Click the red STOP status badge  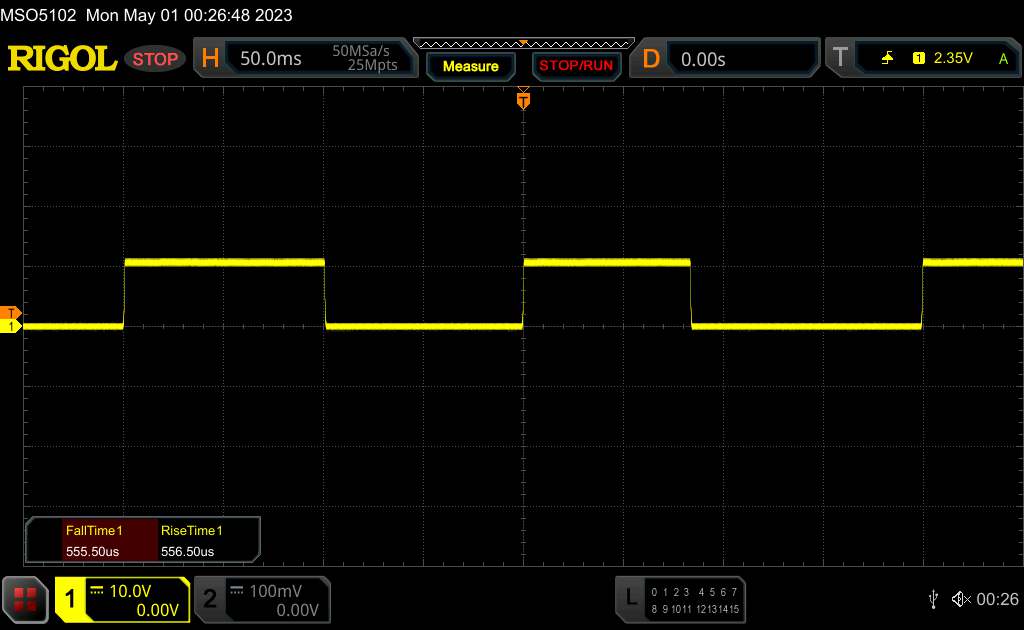point(155,59)
